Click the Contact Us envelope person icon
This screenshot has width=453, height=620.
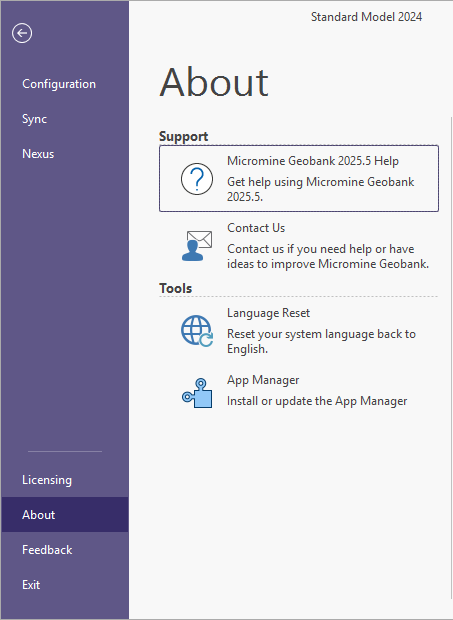tap(197, 246)
